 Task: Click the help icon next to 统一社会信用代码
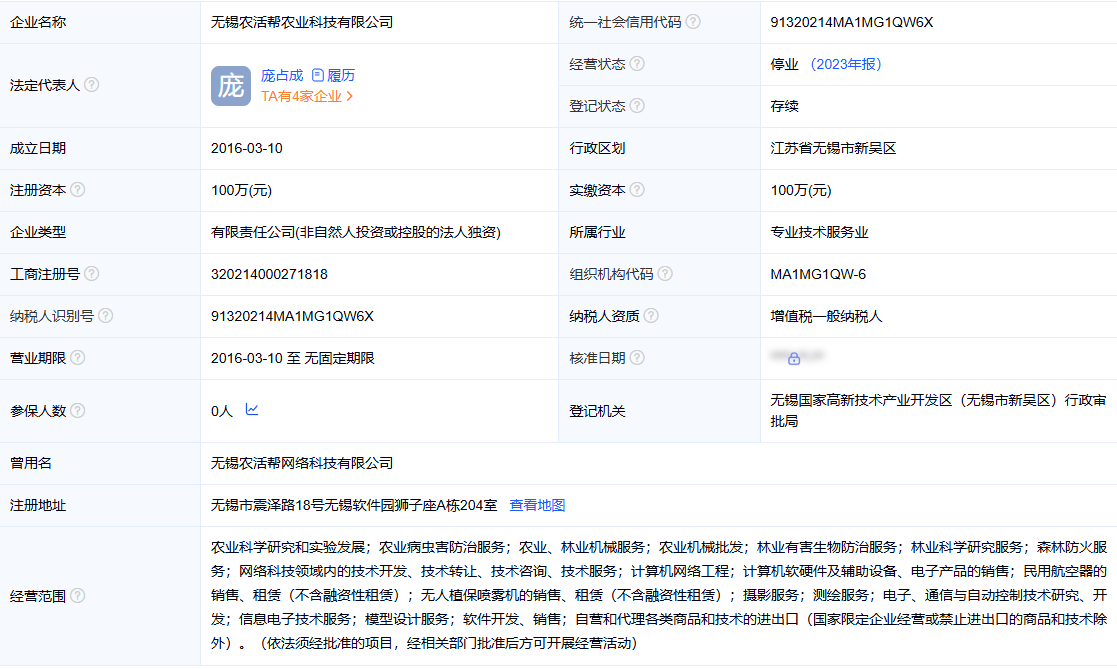(692, 22)
